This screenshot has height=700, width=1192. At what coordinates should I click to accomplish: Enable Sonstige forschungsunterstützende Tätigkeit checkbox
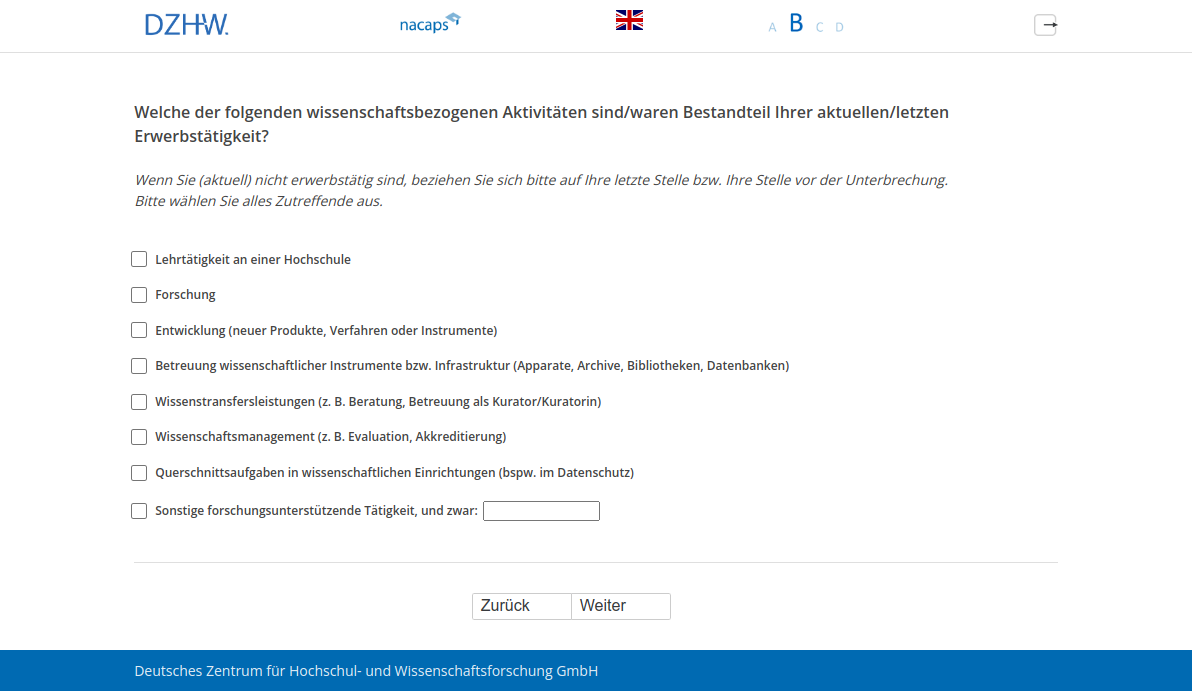coord(139,511)
